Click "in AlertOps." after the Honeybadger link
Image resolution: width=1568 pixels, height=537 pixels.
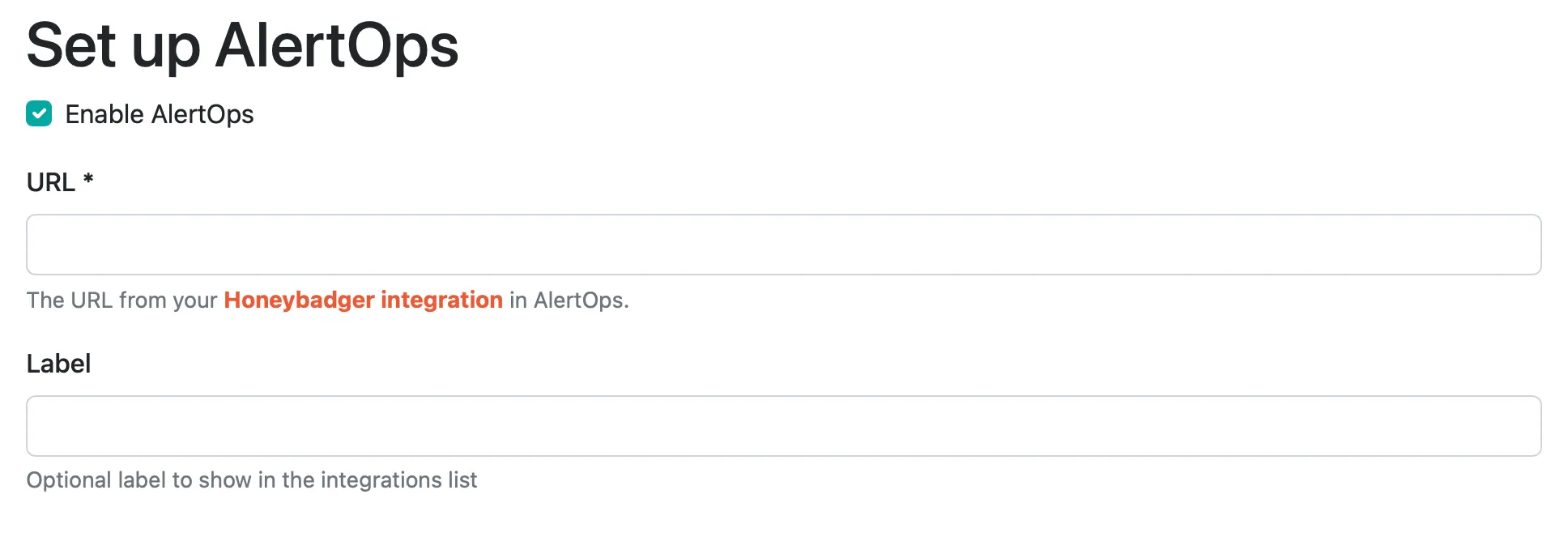click(569, 300)
